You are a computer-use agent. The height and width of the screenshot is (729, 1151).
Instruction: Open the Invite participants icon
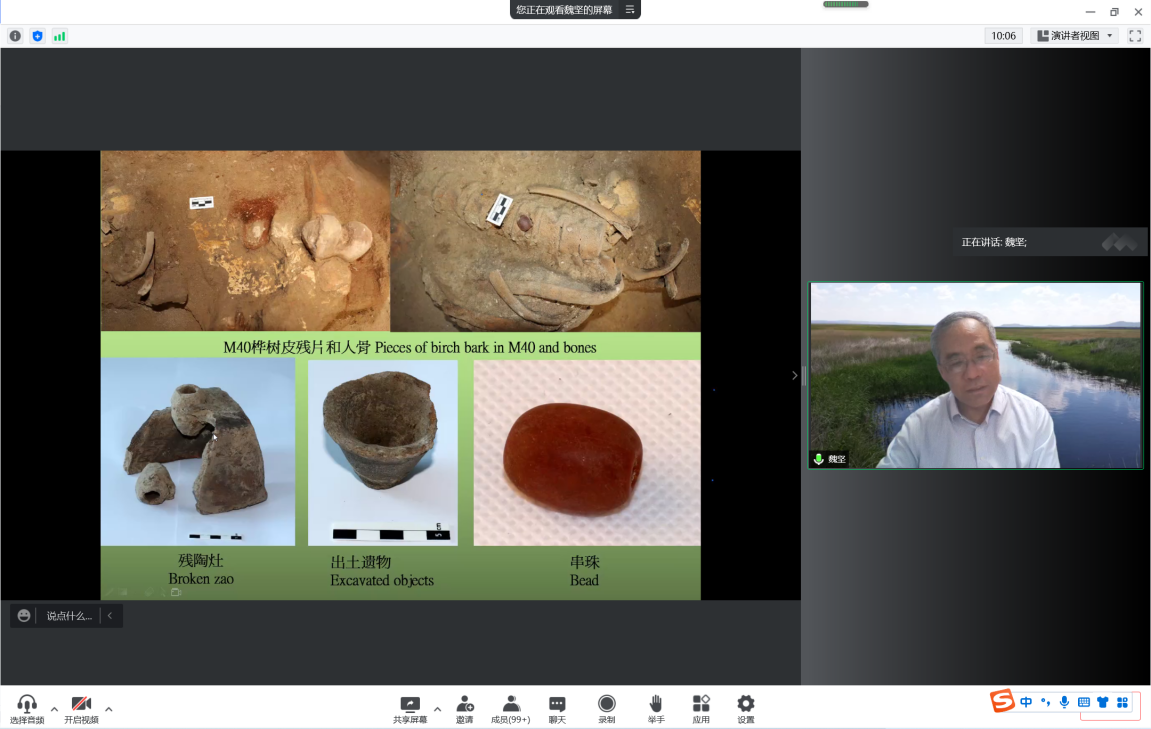[x=464, y=704]
